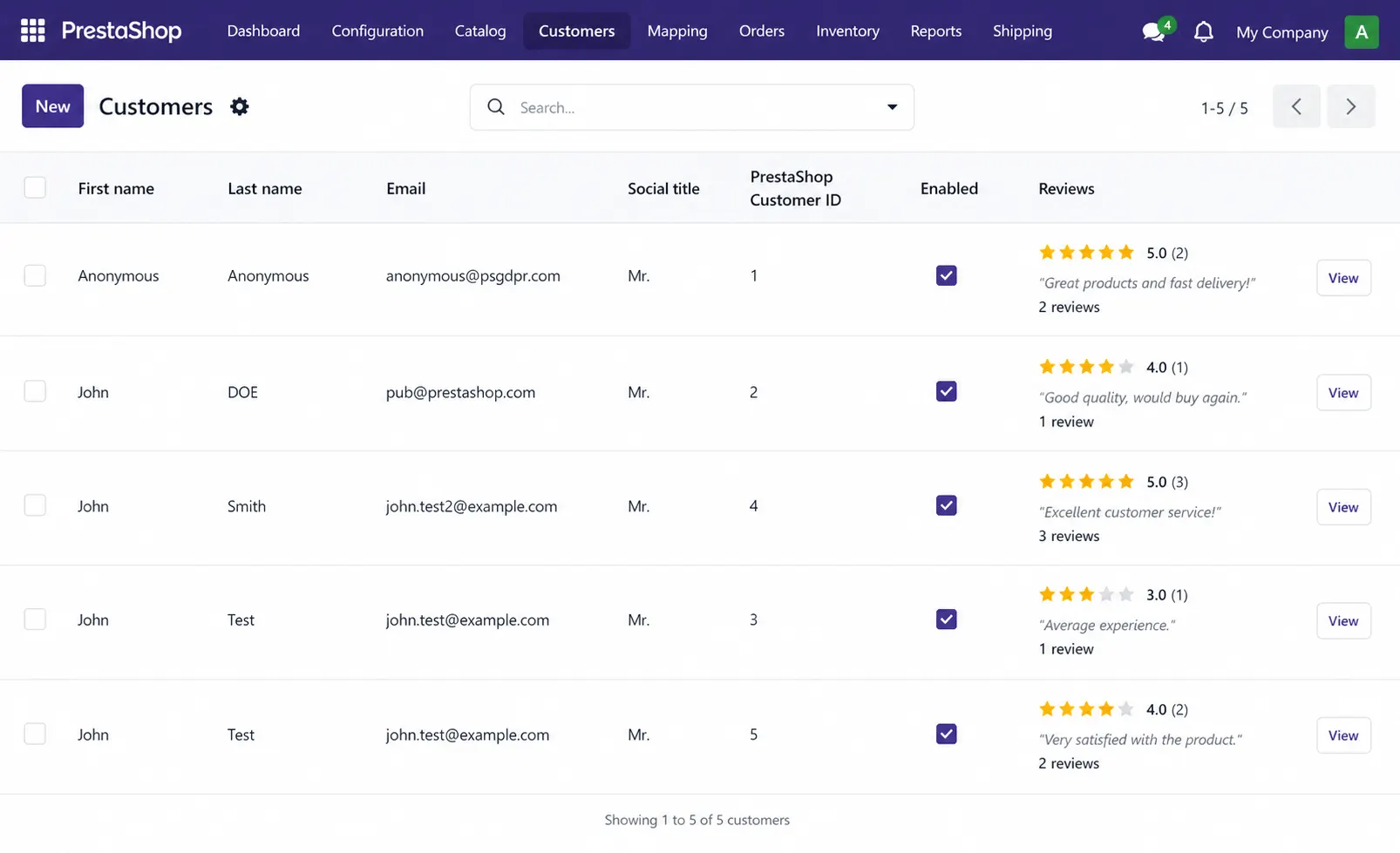Sort by First name column
The height and width of the screenshot is (853, 1400).
(116, 188)
